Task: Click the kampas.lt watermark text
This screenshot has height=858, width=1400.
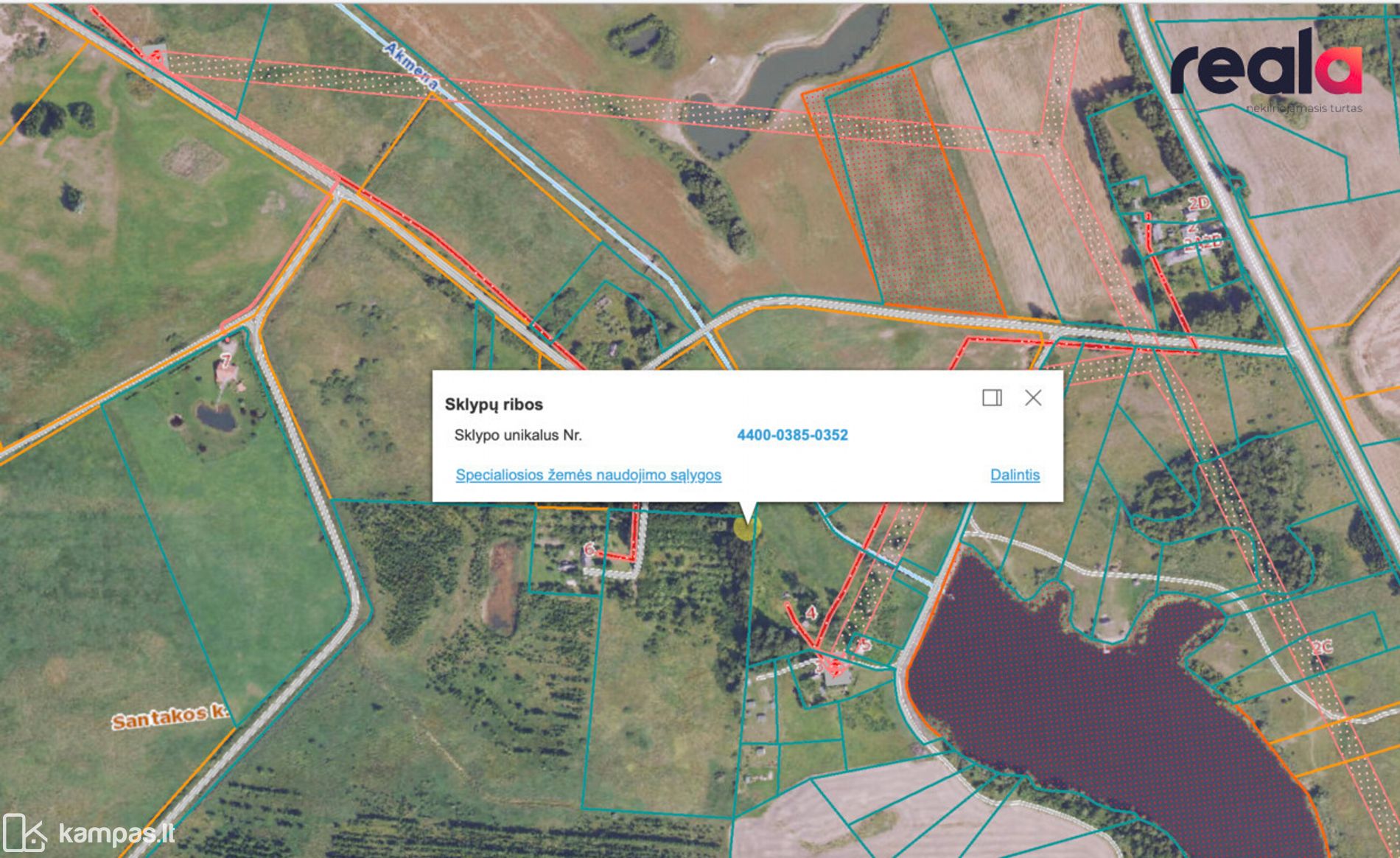Action: [116, 834]
